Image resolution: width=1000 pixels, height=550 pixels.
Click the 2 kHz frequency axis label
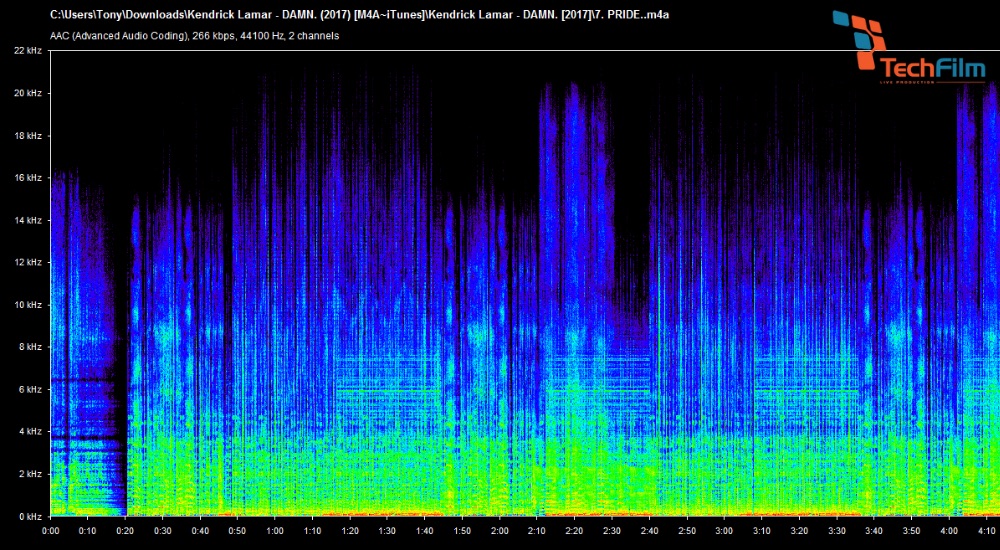[29, 474]
